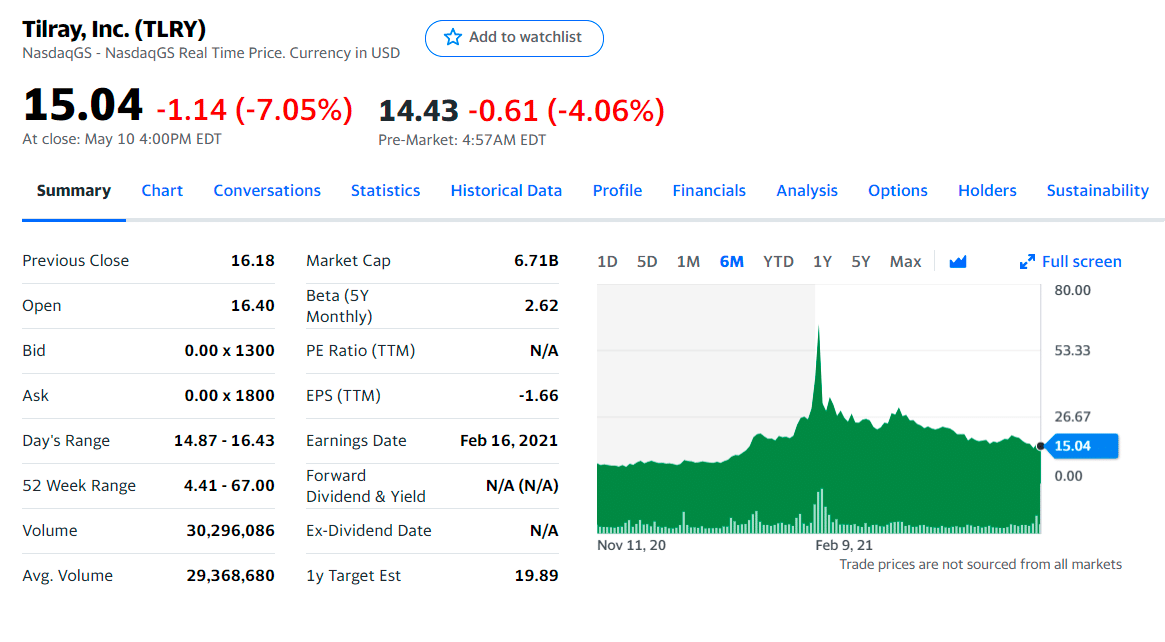Select the 5Y chart range
The height and width of the screenshot is (642, 1165).
point(860,262)
